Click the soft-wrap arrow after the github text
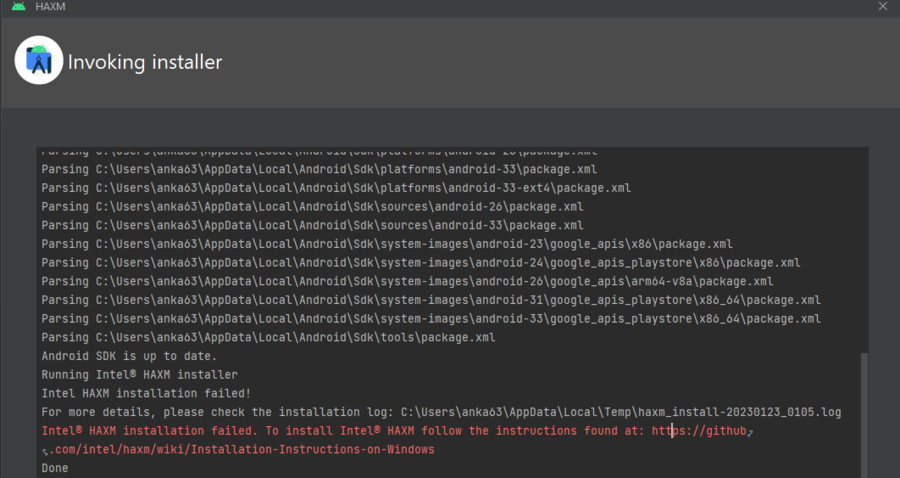Image resolution: width=900 pixels, height=478 pixels. coord(750,431)
